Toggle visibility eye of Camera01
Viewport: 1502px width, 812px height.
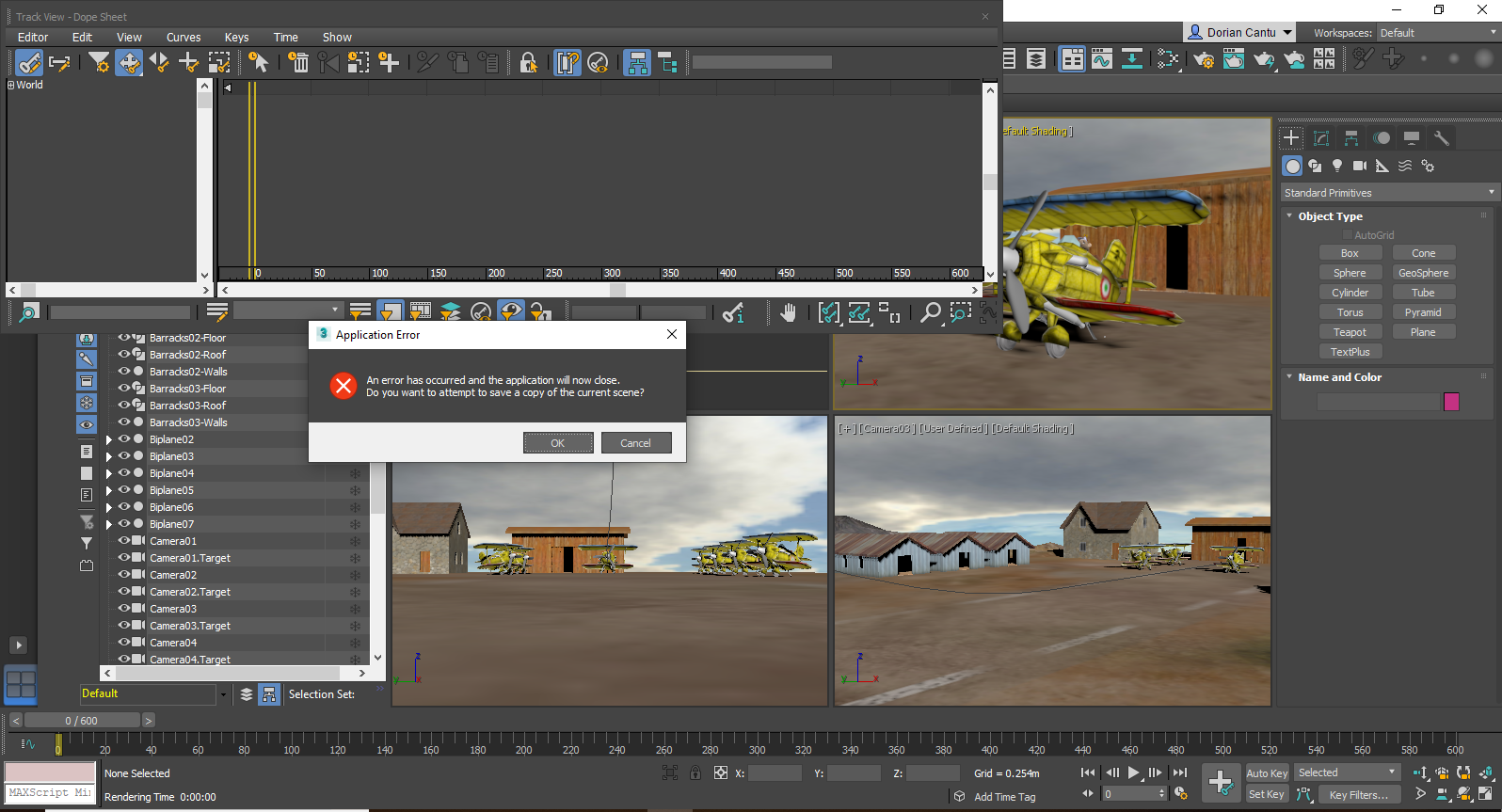pos(123,541)
